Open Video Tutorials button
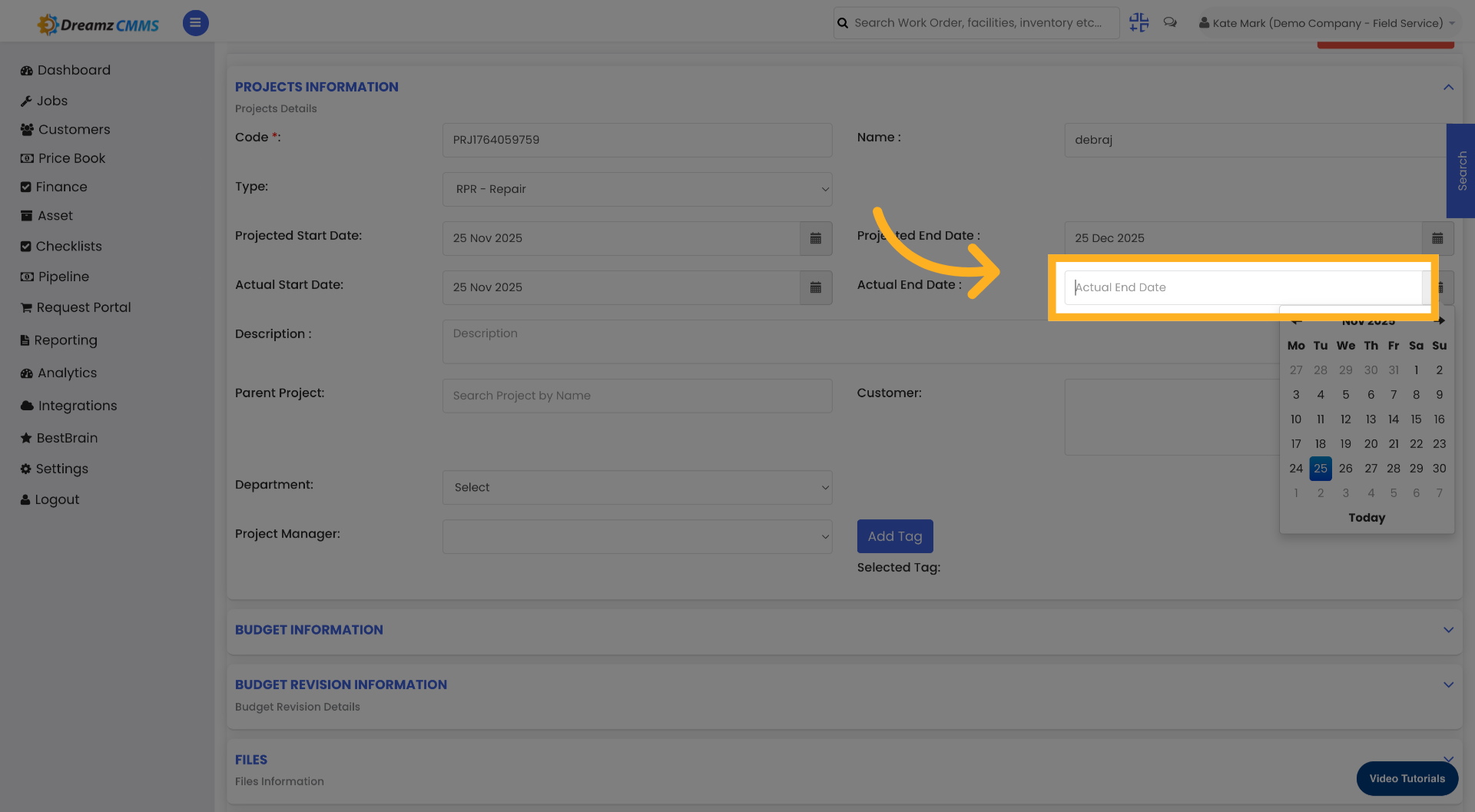 coord(1407,778)
